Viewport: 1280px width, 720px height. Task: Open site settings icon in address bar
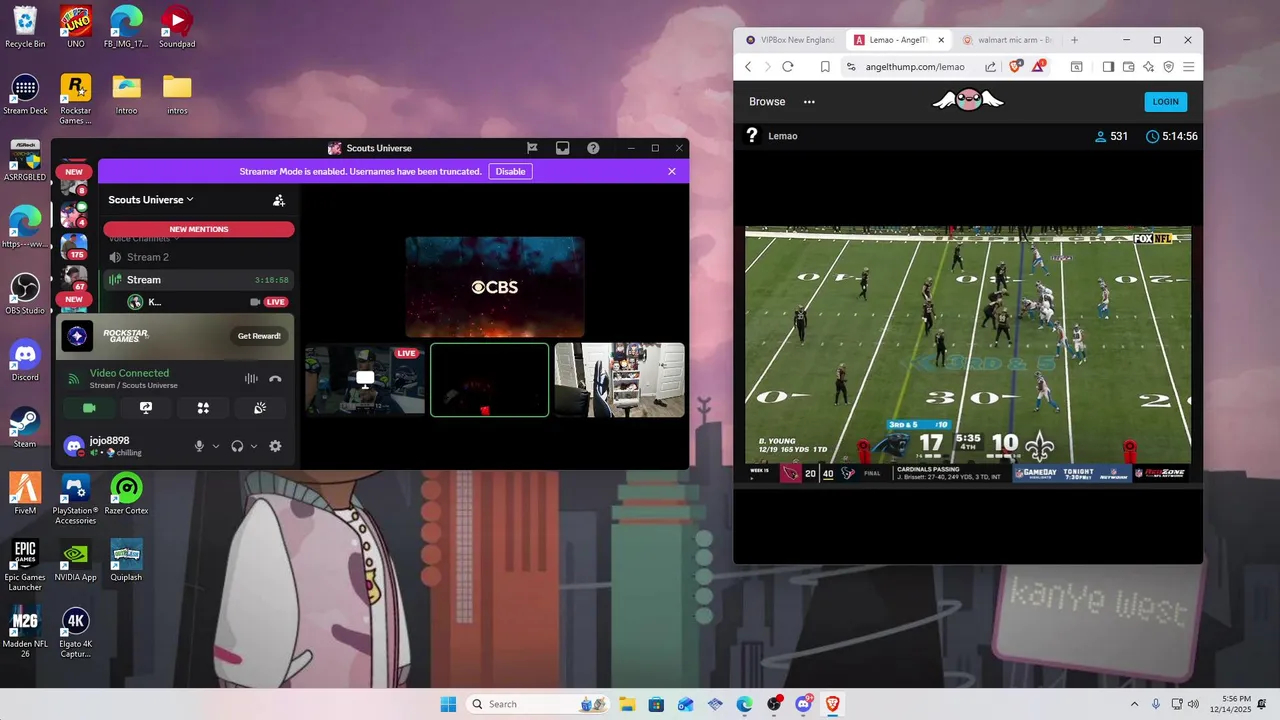pyautogui.click(x=851, y=67)
